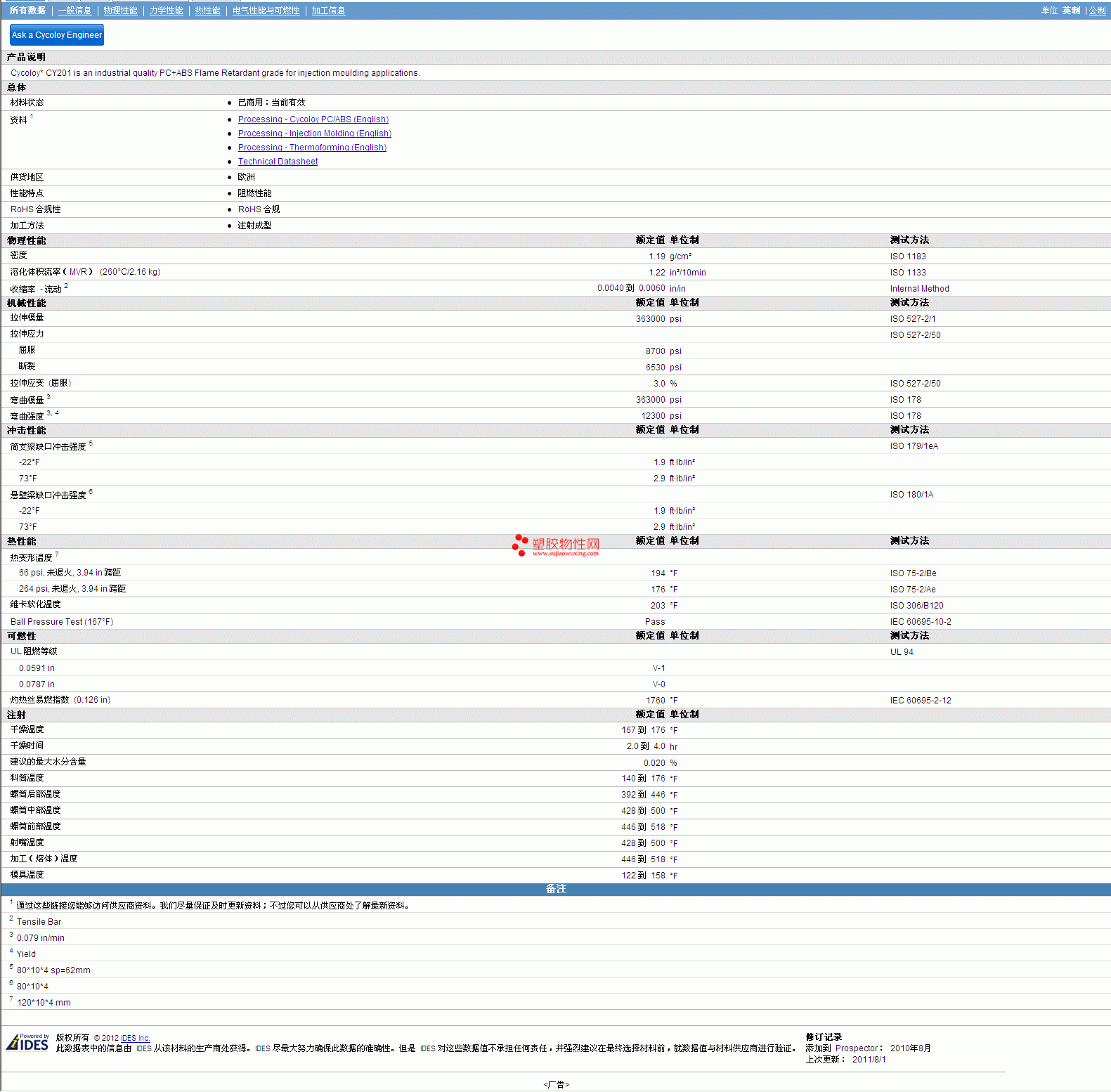1111x1092 pixels.
Task: Go to 一般信息 section tab
Action: 74,11
